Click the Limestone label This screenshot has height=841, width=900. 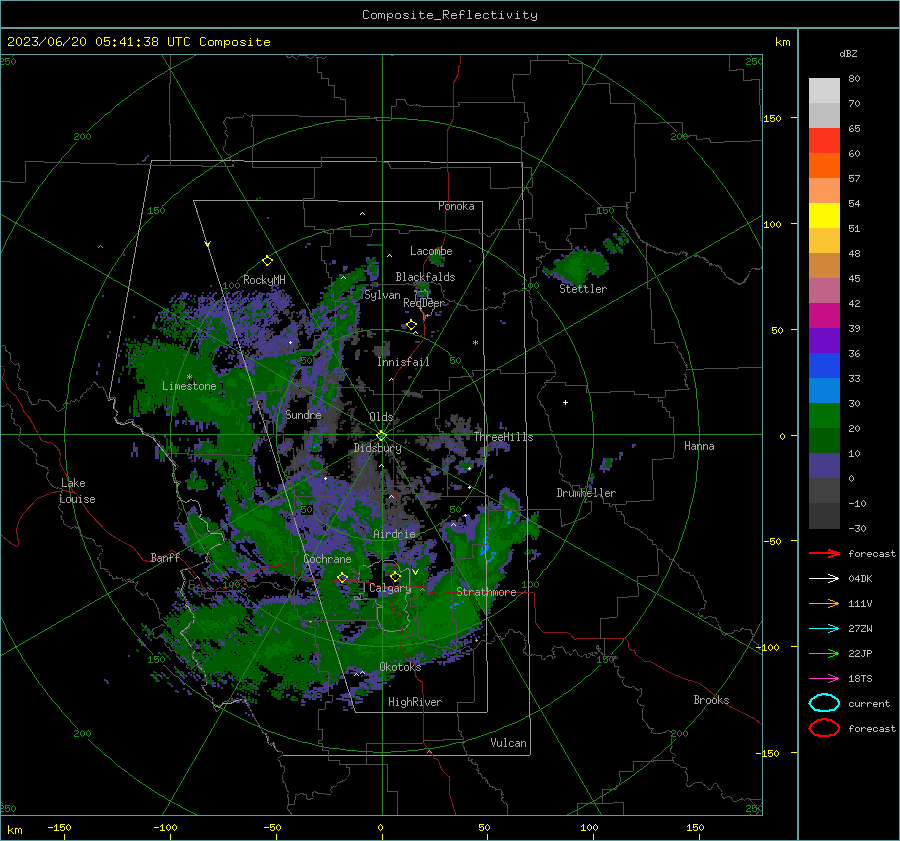[189, 386]
